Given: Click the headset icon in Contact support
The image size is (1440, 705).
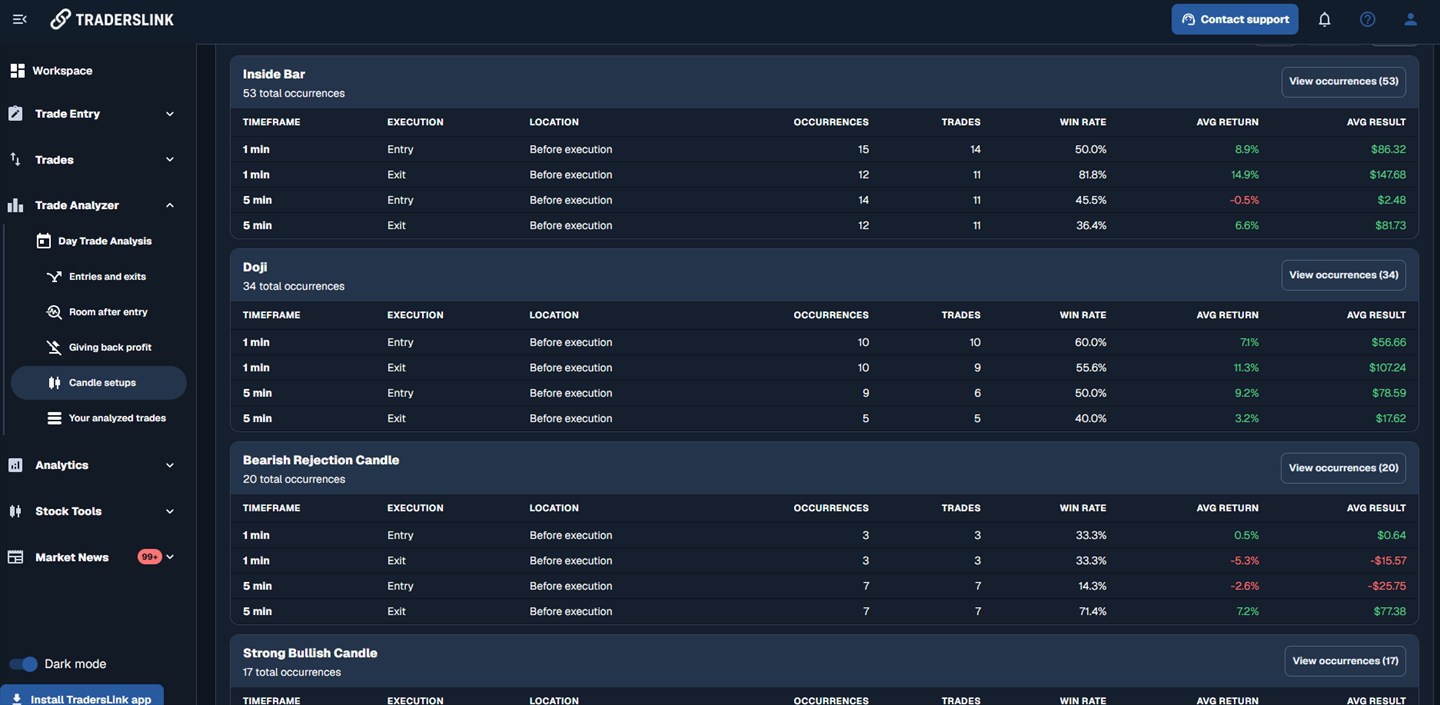Looking at the screenshot, I should tap(1188, 19).
